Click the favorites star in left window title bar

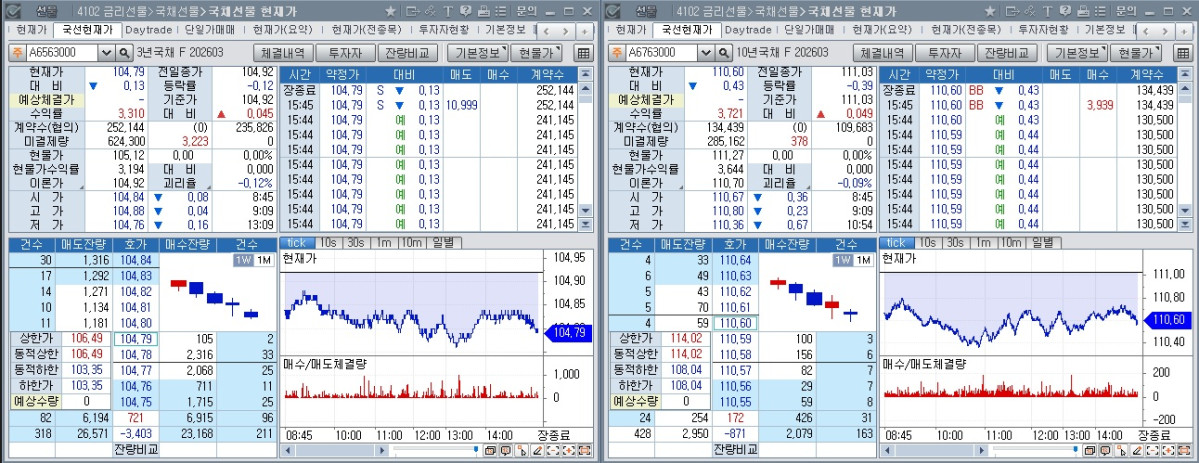point(391,11)
